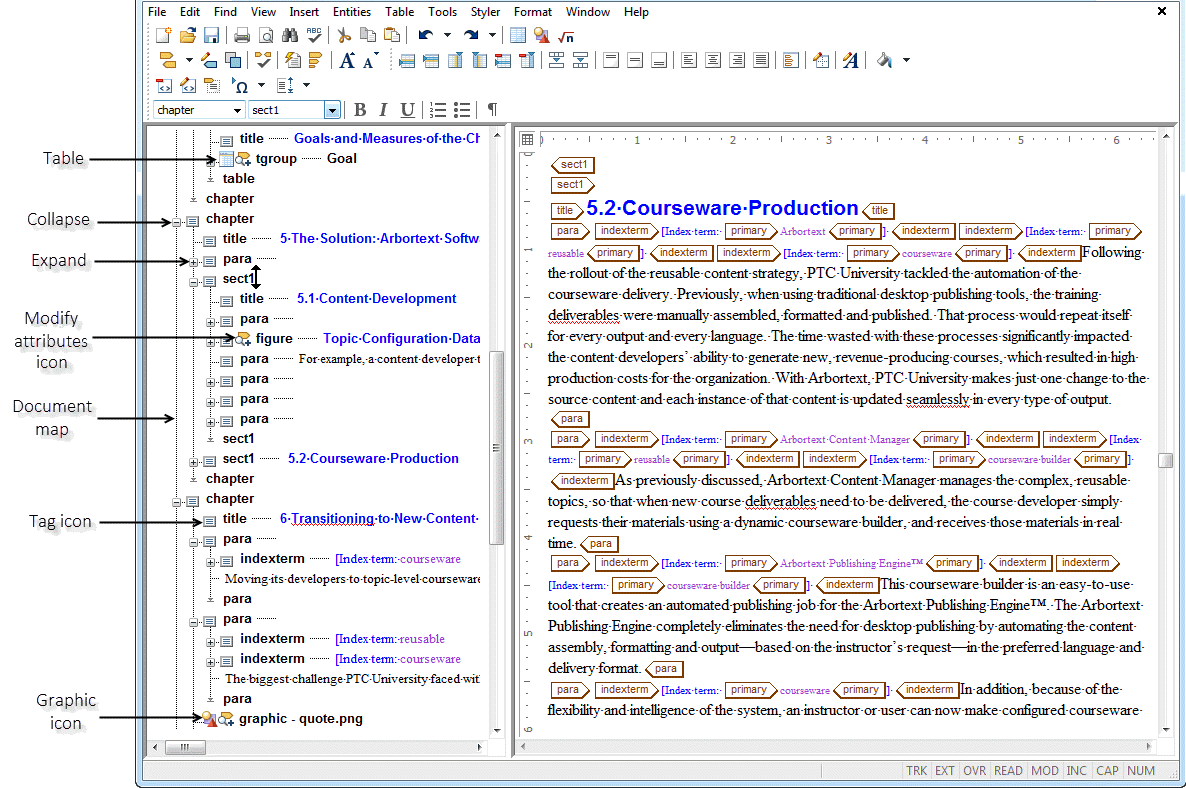Toggle align text left
The image size is (1186, 788).
coord(688,60)
